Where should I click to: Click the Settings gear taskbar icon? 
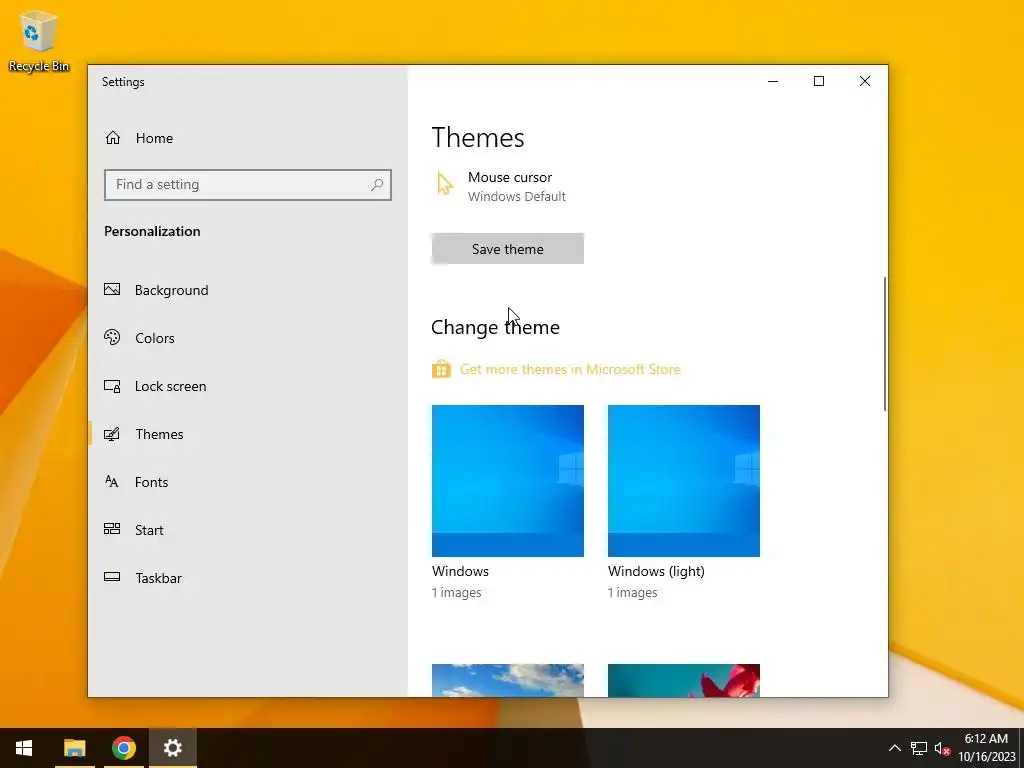172,748
